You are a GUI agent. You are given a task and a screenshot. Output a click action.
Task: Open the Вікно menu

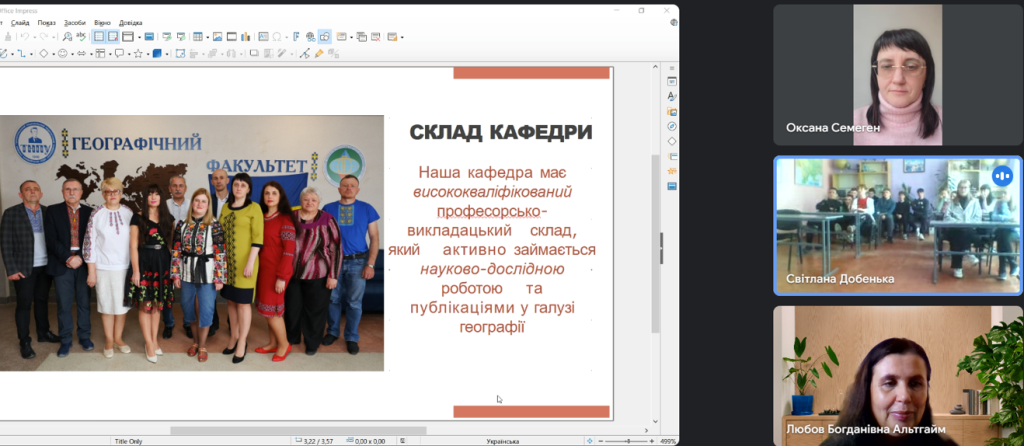103,23
